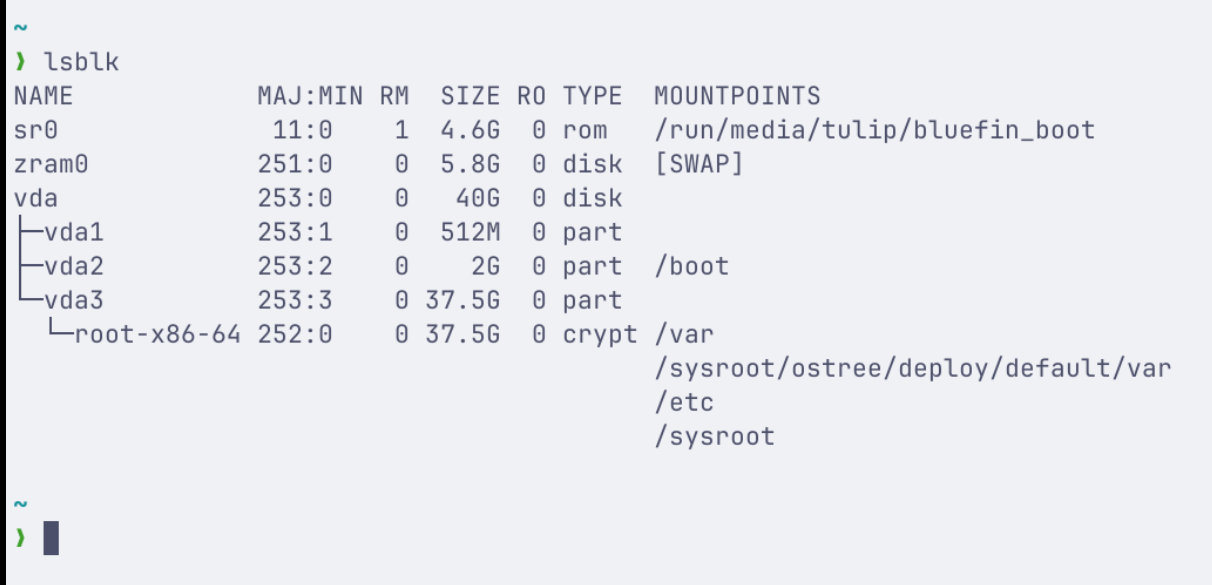The image size is (1212, 585).
Task: Click the /etc mountpoint text
Action: tap(684, 402)
